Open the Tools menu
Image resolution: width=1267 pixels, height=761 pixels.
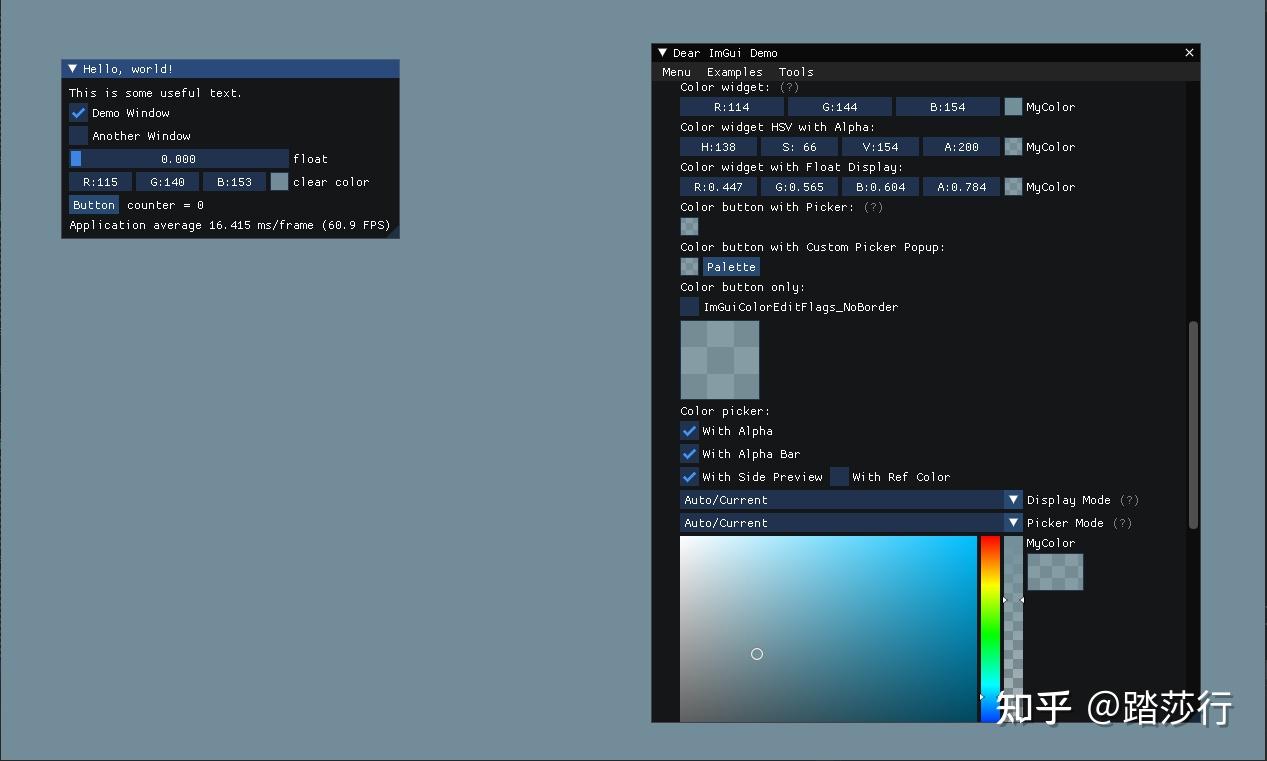pos(795,71)
